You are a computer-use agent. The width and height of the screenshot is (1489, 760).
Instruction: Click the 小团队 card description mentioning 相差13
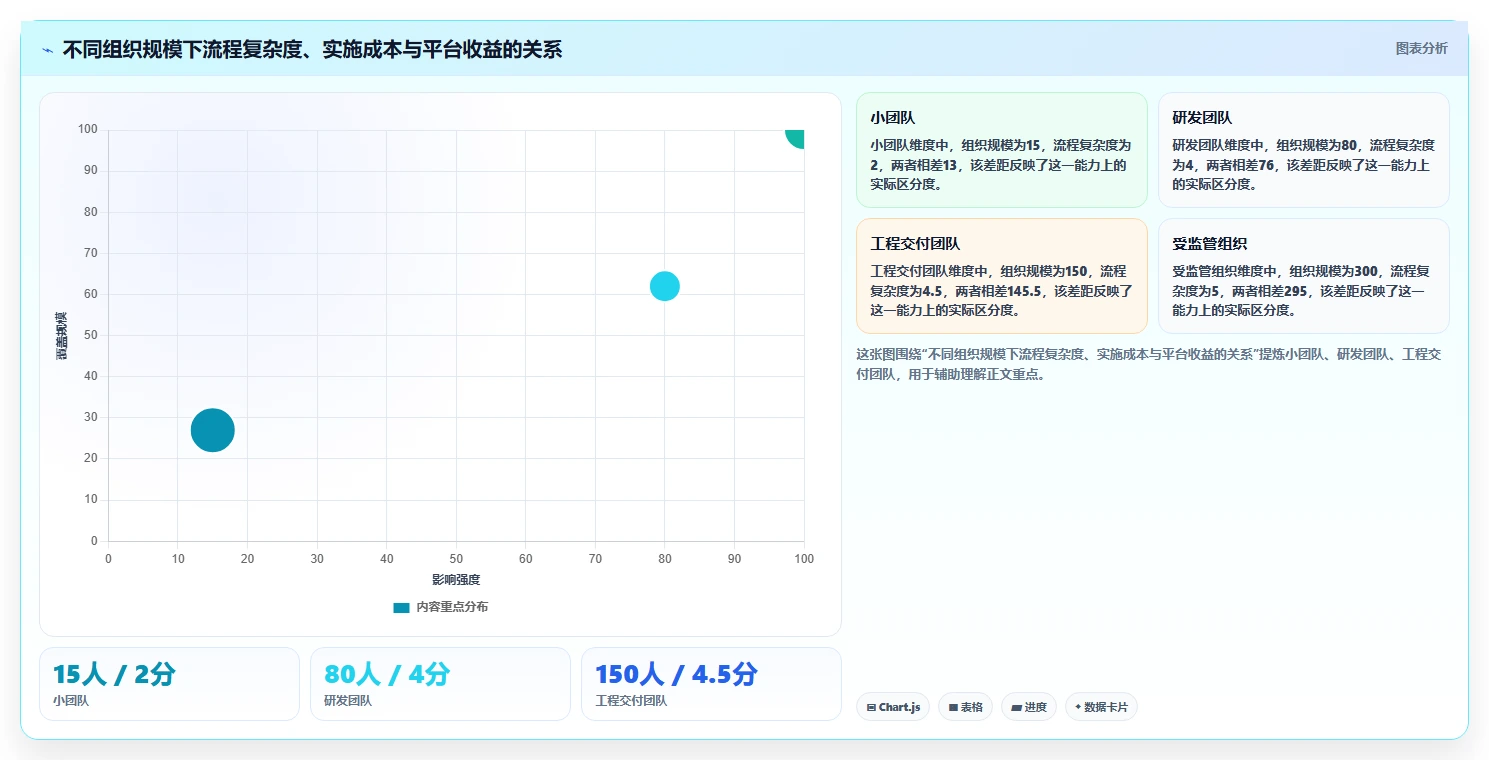tap(1001, 165)
